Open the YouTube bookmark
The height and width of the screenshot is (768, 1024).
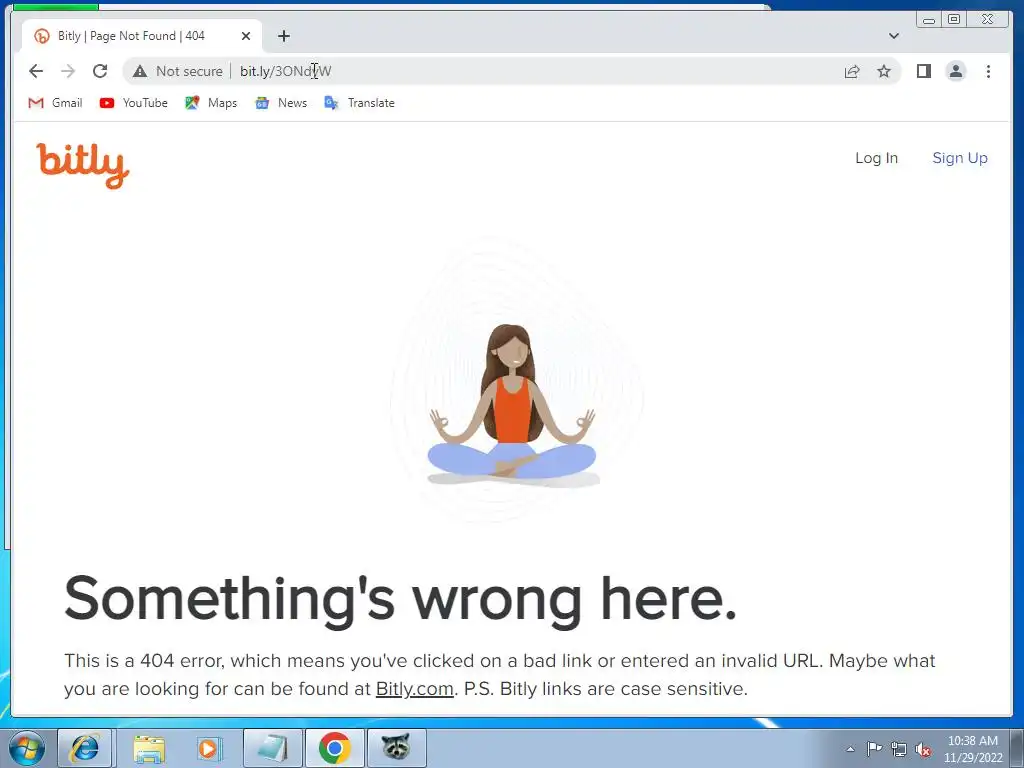[133, 103]
